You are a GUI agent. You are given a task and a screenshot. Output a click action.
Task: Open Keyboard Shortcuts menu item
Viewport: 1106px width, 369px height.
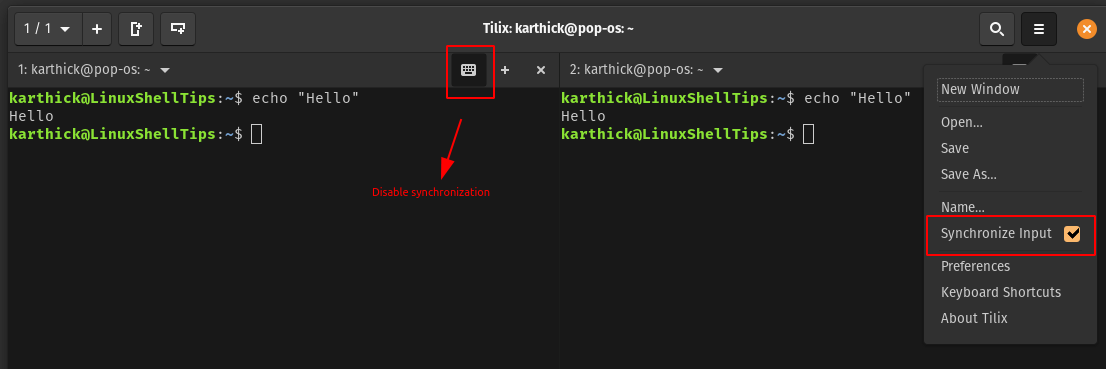coord(1000,292)
